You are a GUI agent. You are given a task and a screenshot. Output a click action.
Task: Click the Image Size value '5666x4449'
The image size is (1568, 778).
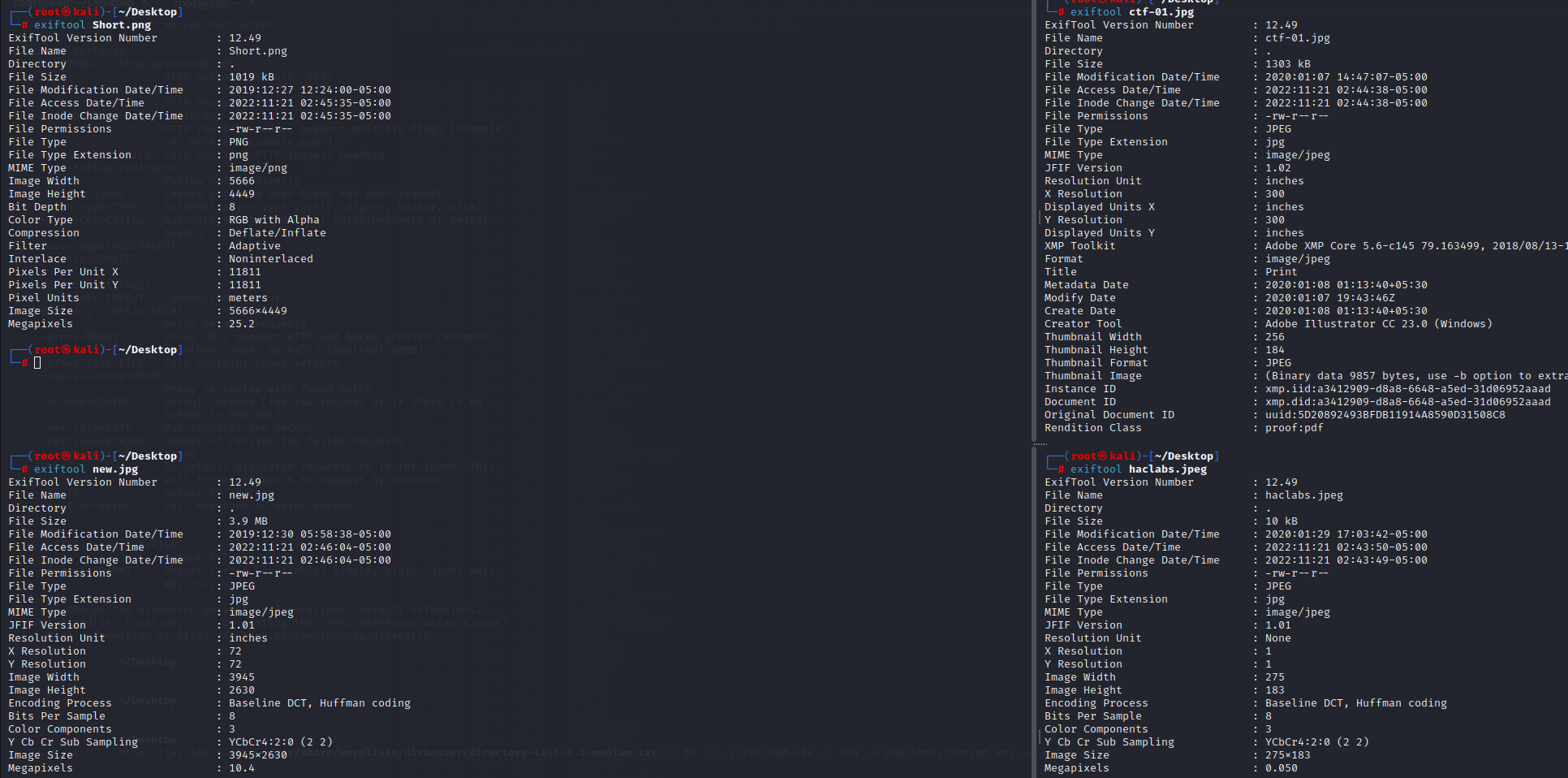258,311
